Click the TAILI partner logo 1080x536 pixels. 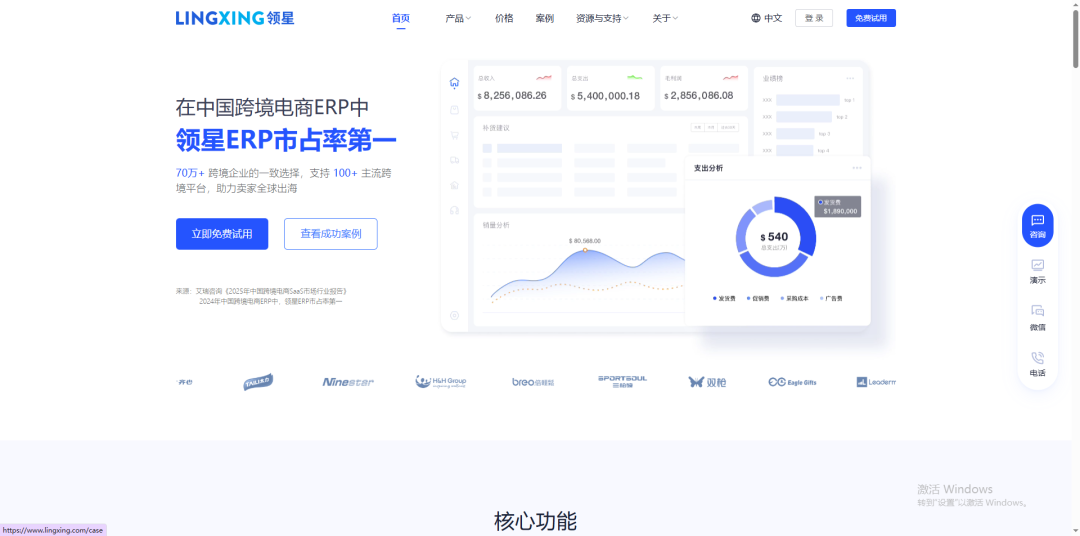[x=258, y=382]
